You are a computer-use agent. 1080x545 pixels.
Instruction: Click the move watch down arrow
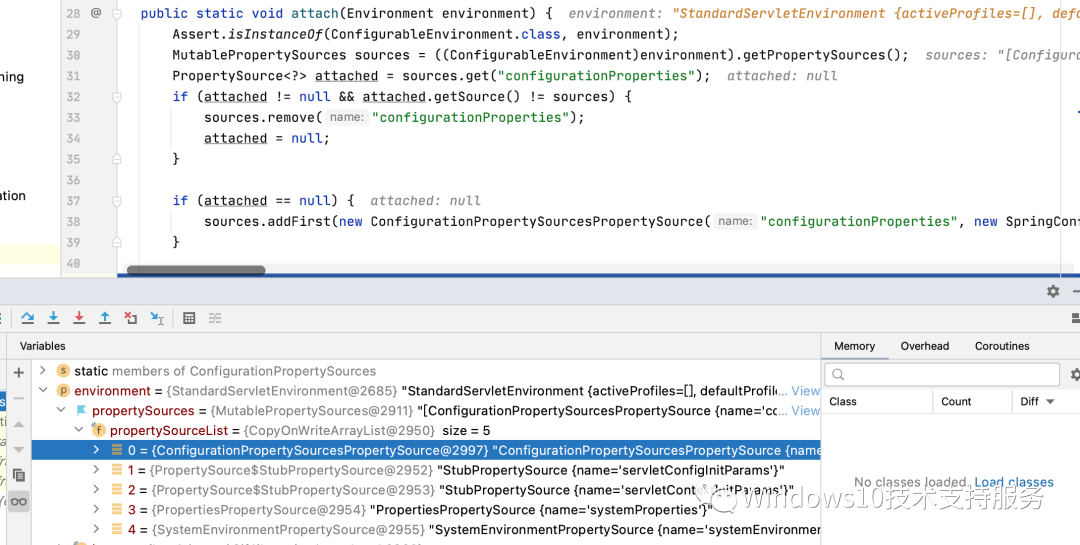19,449
